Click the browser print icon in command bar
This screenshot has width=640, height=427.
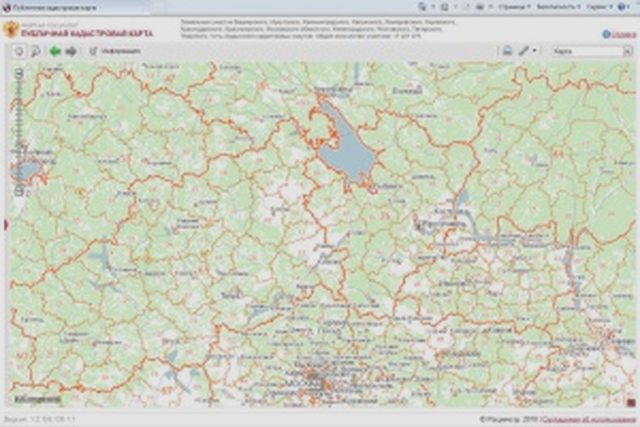click(x=480, y=7)
